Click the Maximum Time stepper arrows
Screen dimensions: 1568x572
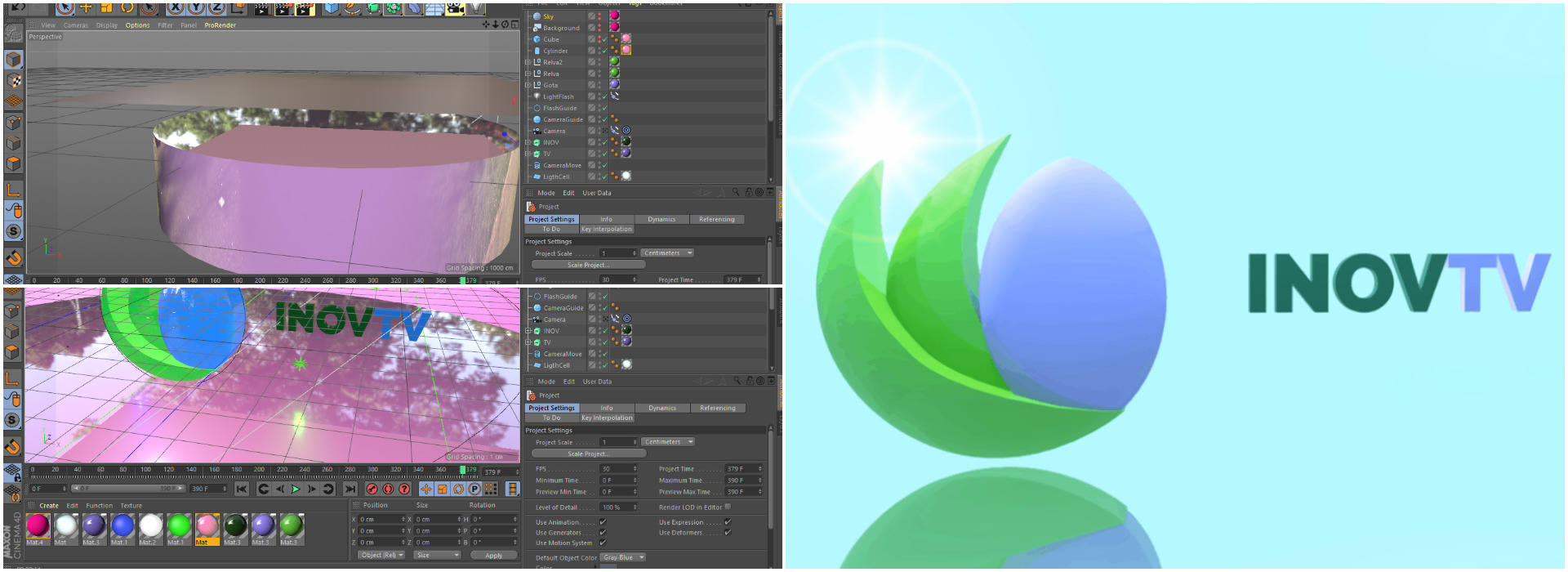(759, 480)
